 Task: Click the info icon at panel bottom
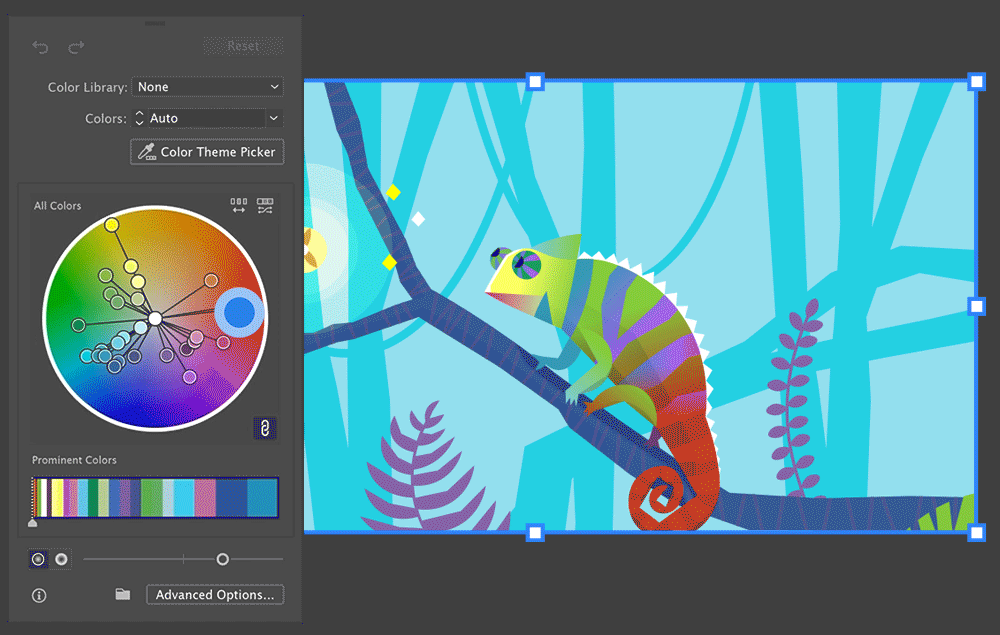pos(39,595)
